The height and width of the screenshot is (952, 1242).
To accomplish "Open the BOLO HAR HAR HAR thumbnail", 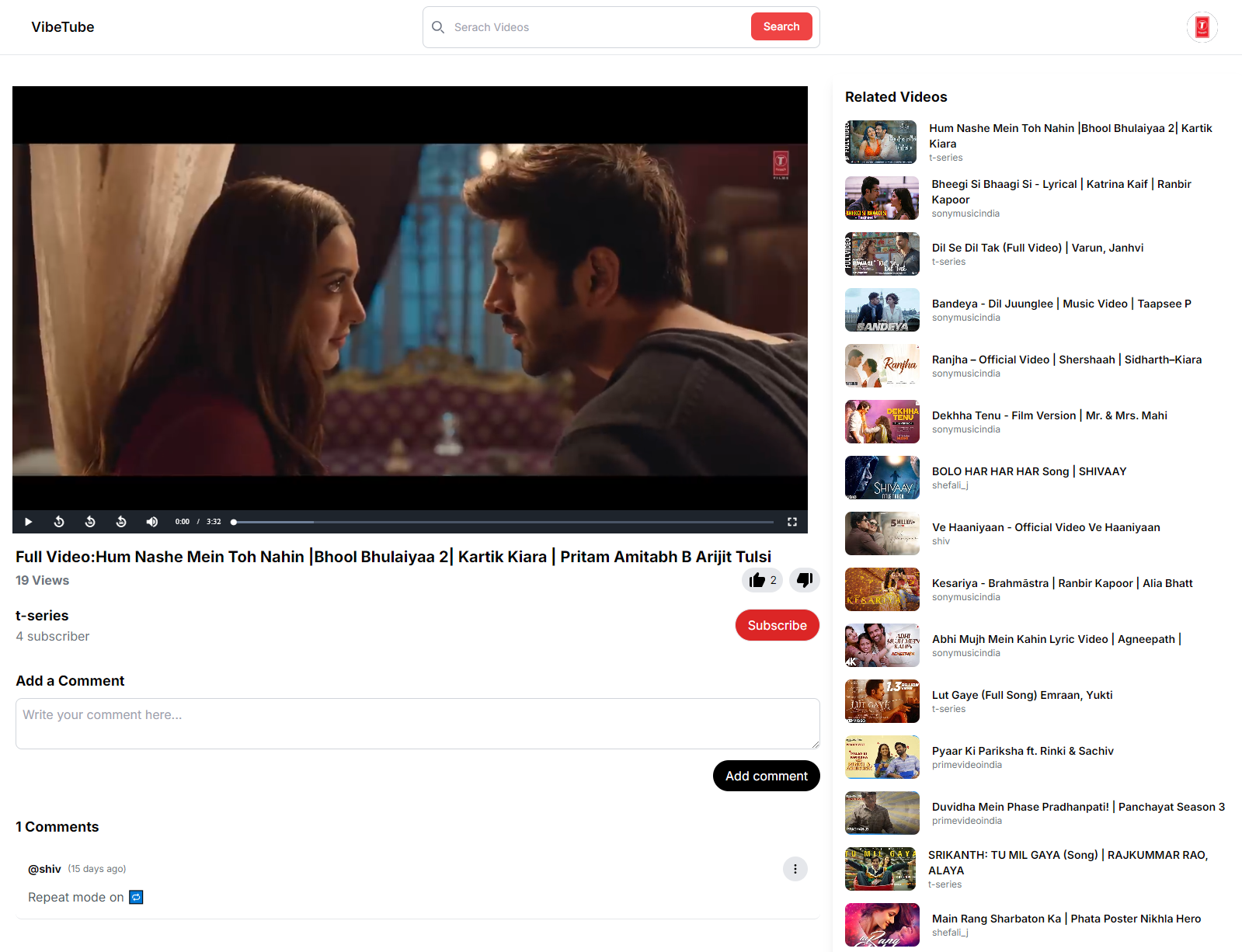I will coord(882,478).
